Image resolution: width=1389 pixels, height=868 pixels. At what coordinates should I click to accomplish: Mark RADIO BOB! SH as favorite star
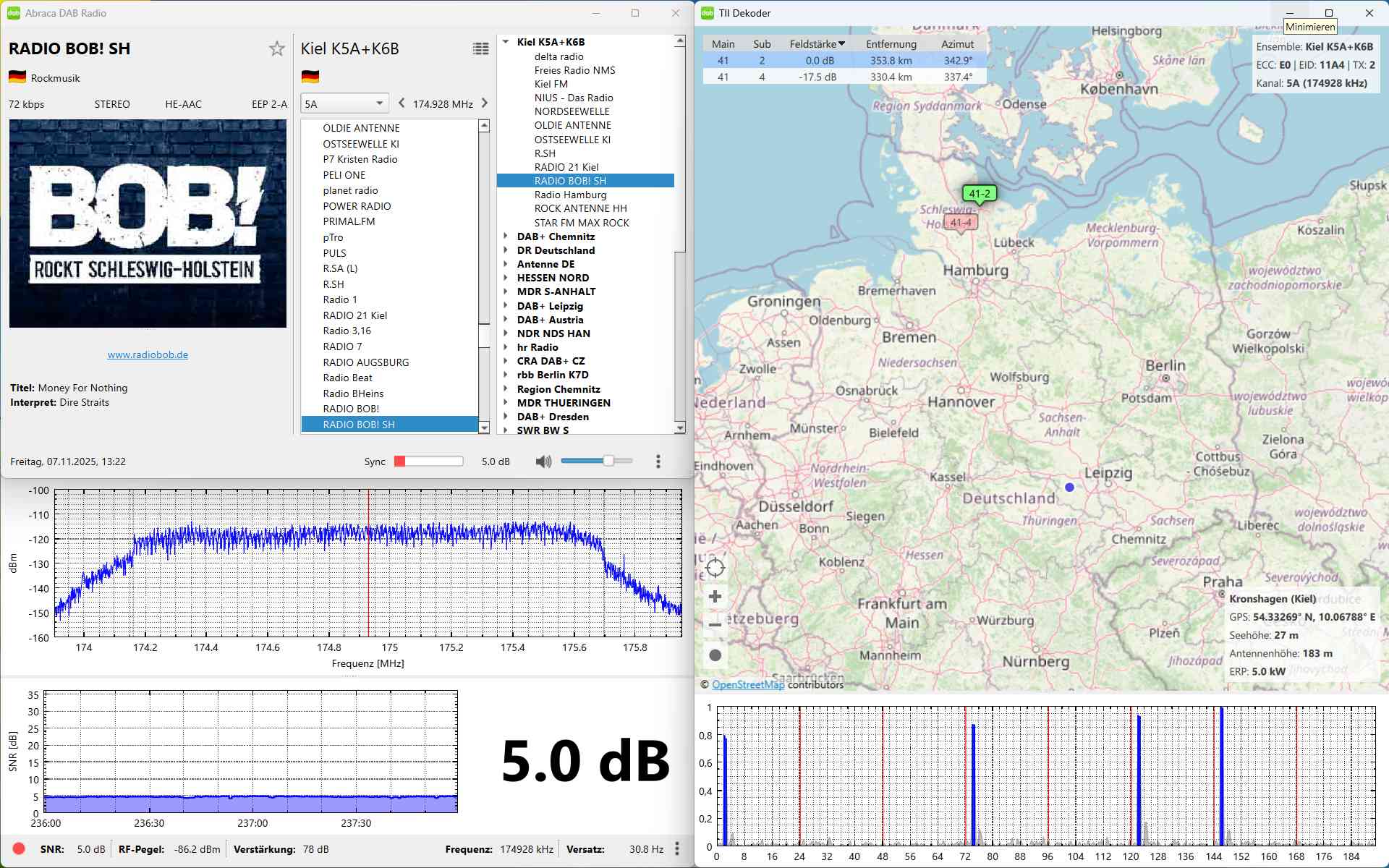[x=276, y=48]
